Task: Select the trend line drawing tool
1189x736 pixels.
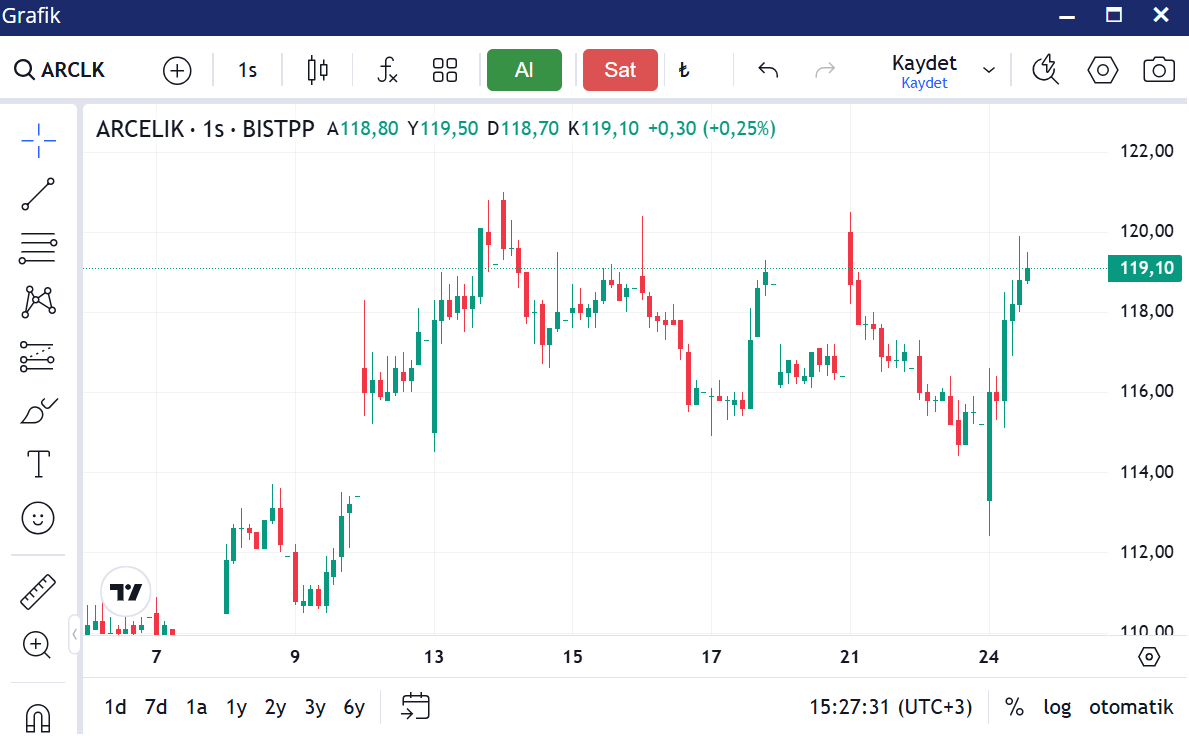Action: click(x=38, y=194)
